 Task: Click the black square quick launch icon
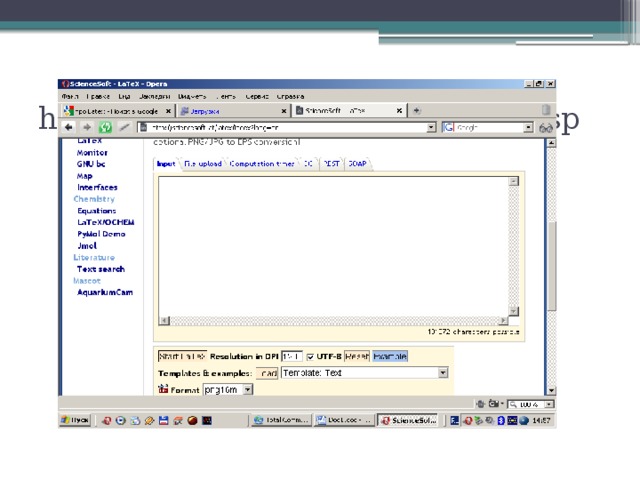207,420
